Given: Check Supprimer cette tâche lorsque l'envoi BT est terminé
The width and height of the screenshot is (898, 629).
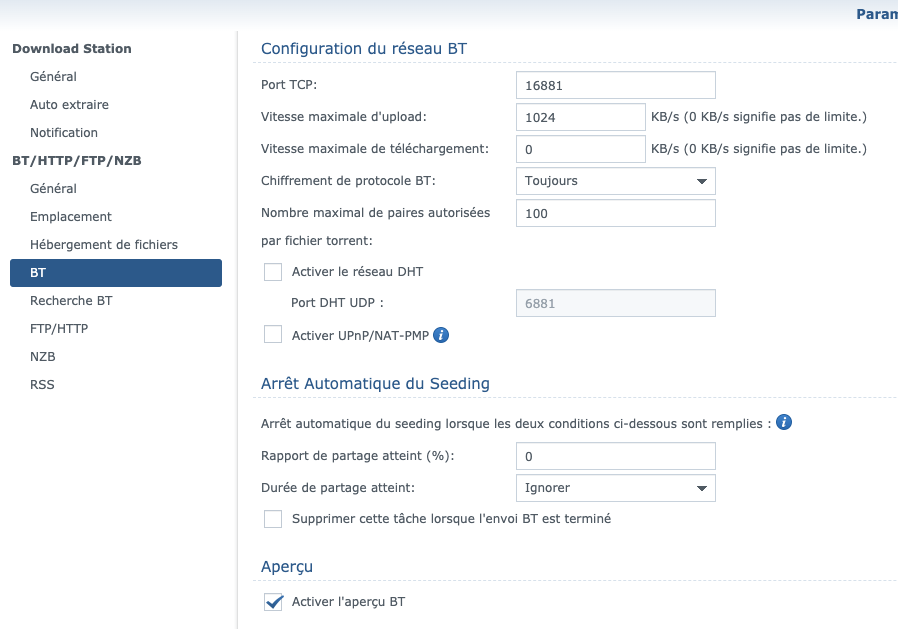Looking at the screenshot, I should coord(273,519).
